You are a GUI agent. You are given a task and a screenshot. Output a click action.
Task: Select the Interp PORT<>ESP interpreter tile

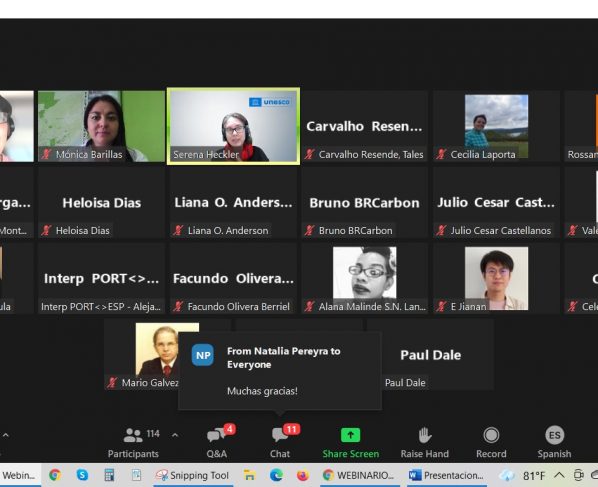pyautogui.click(x=101, y=279)
